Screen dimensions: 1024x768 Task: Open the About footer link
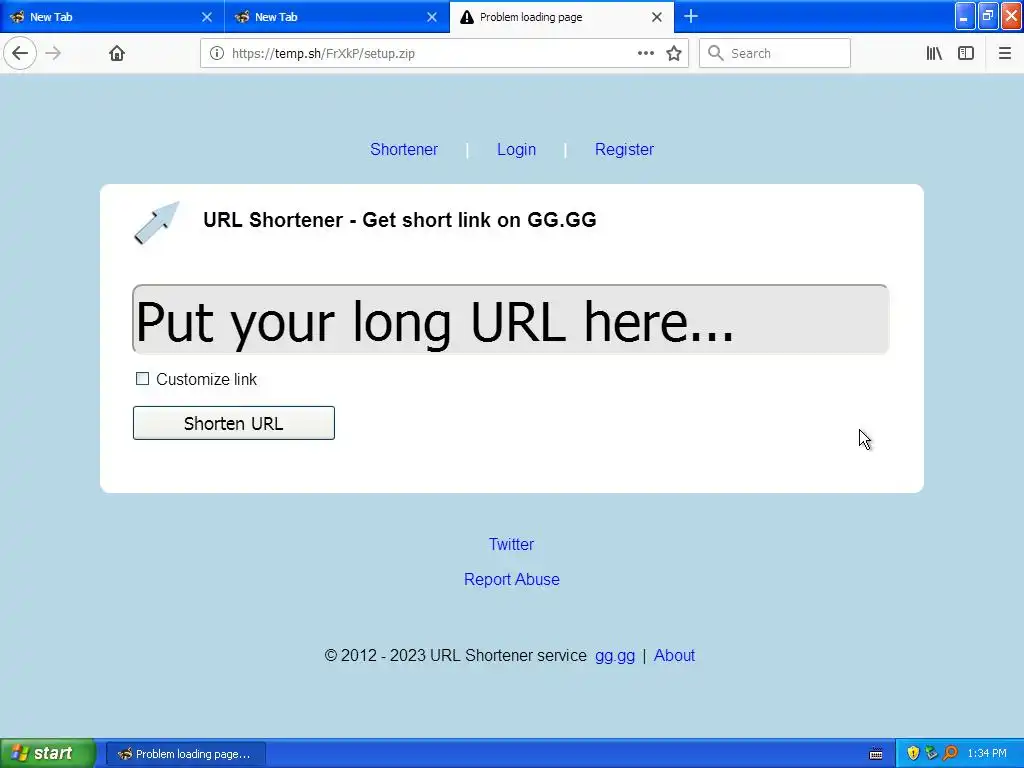tap(674, 655)
